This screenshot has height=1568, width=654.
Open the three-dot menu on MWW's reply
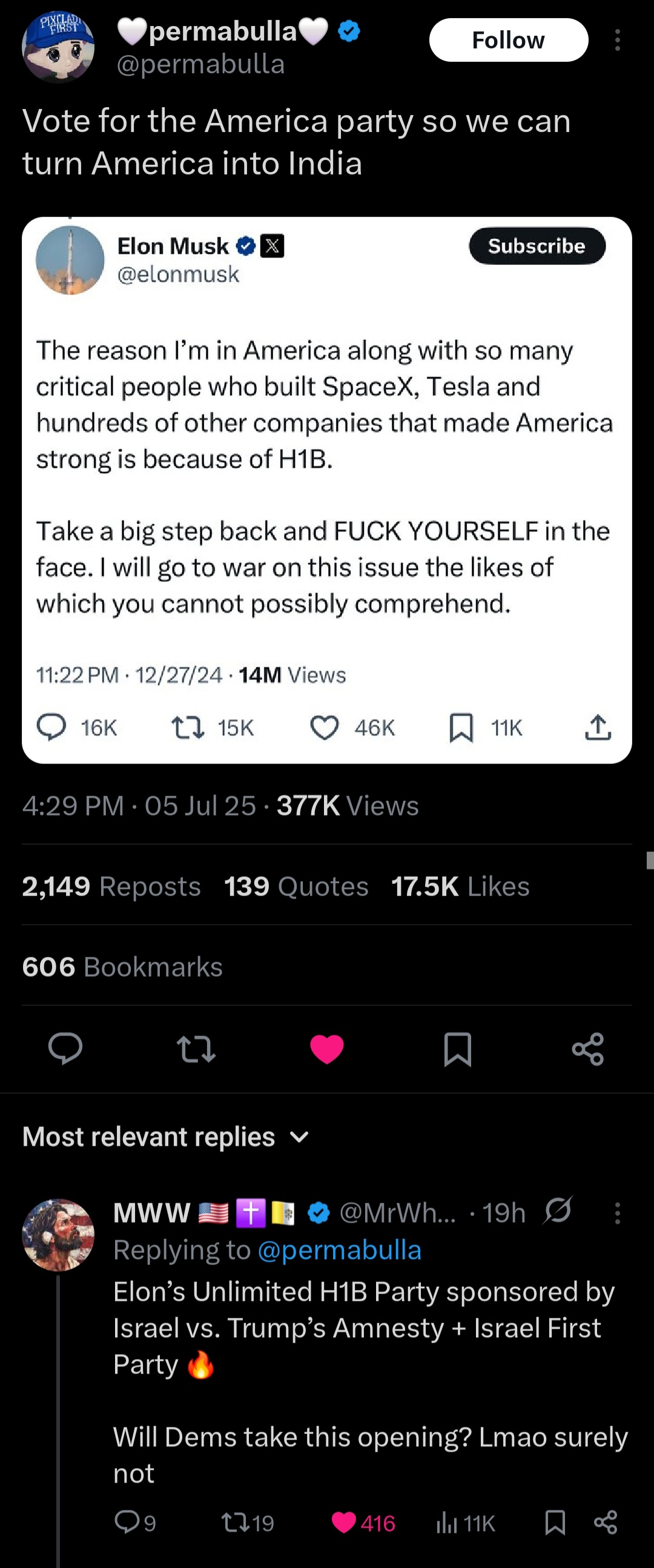pos(618,1212)
